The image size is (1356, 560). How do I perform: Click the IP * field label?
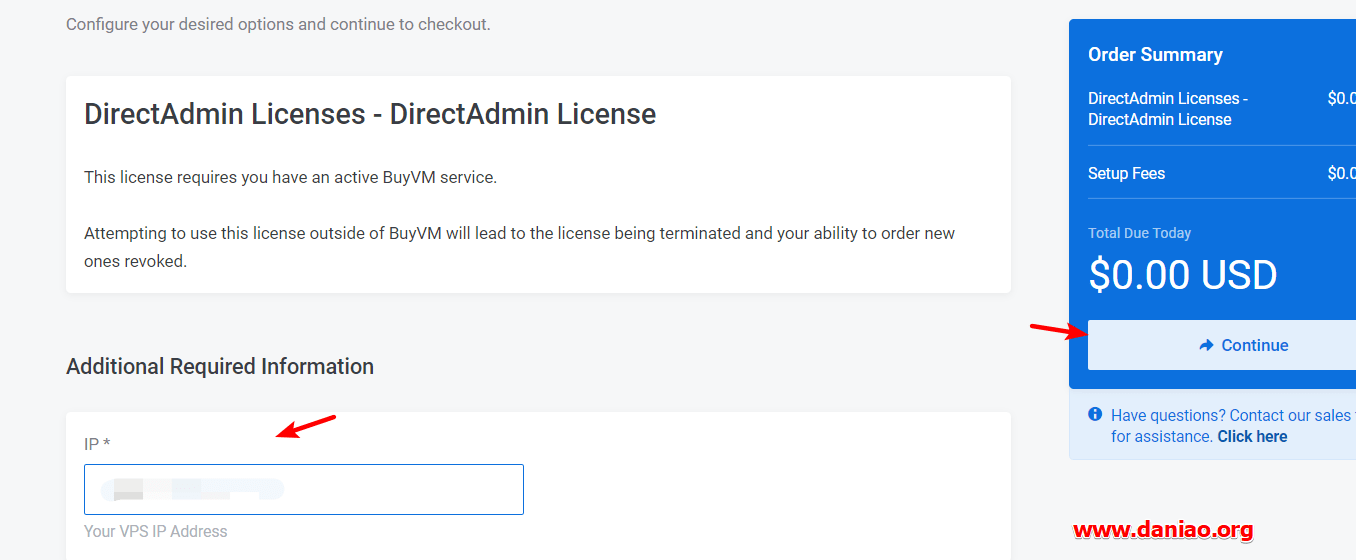tap(97, 444)
